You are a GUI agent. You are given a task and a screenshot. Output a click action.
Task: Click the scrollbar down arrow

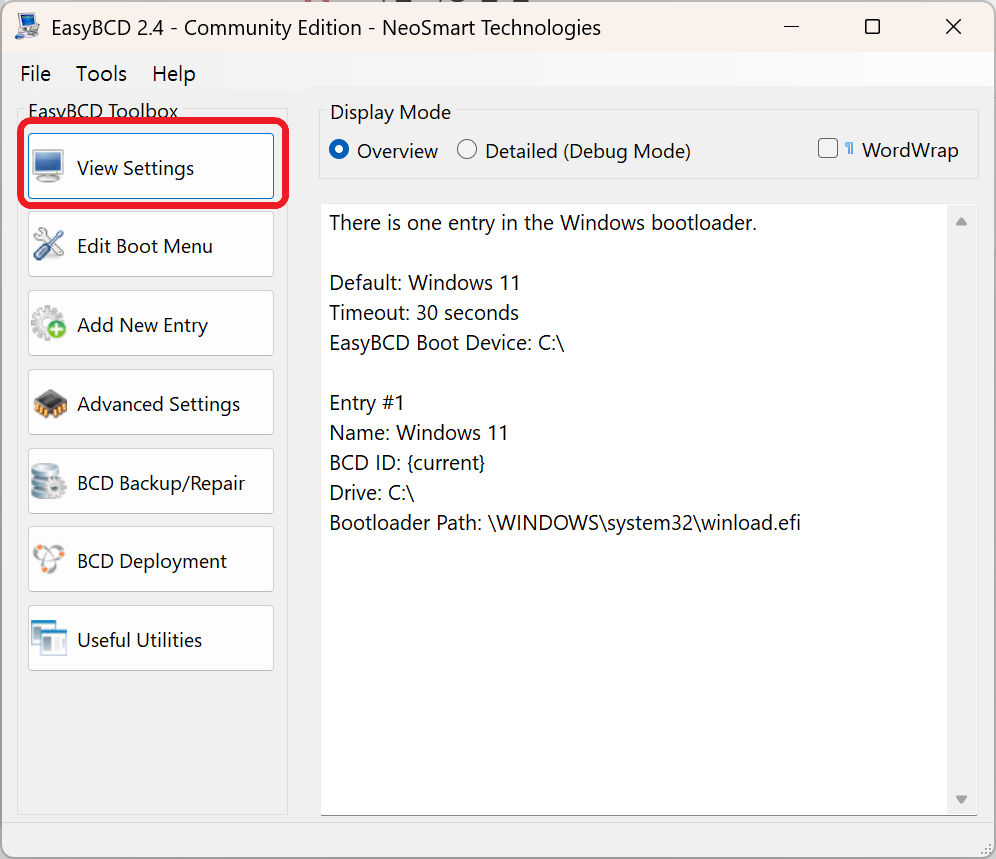(961, 799)
